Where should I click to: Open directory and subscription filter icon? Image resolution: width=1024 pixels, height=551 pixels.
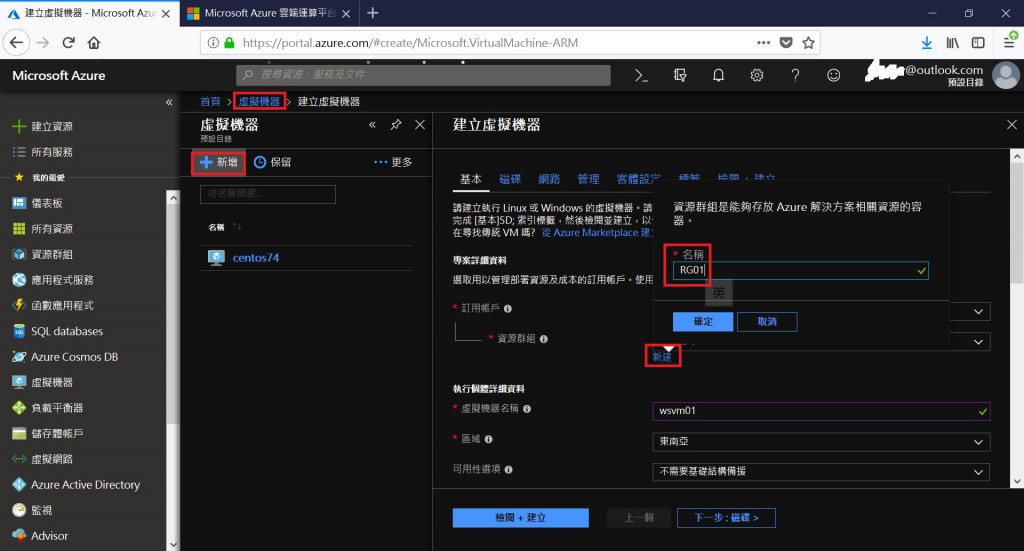pos(680,75)
